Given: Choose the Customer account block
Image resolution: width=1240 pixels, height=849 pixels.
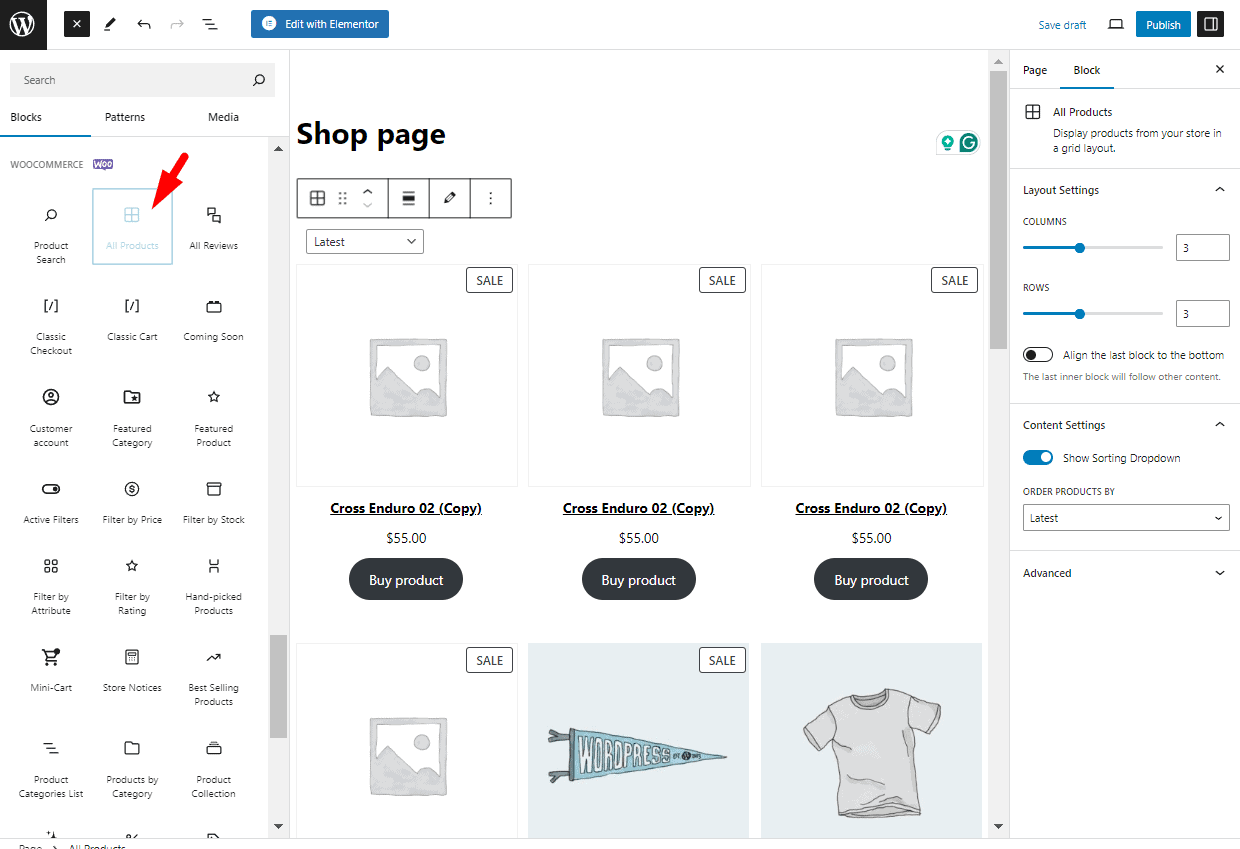Looking at the screenshot, I should pyautogui.click(x=51, y=415).
